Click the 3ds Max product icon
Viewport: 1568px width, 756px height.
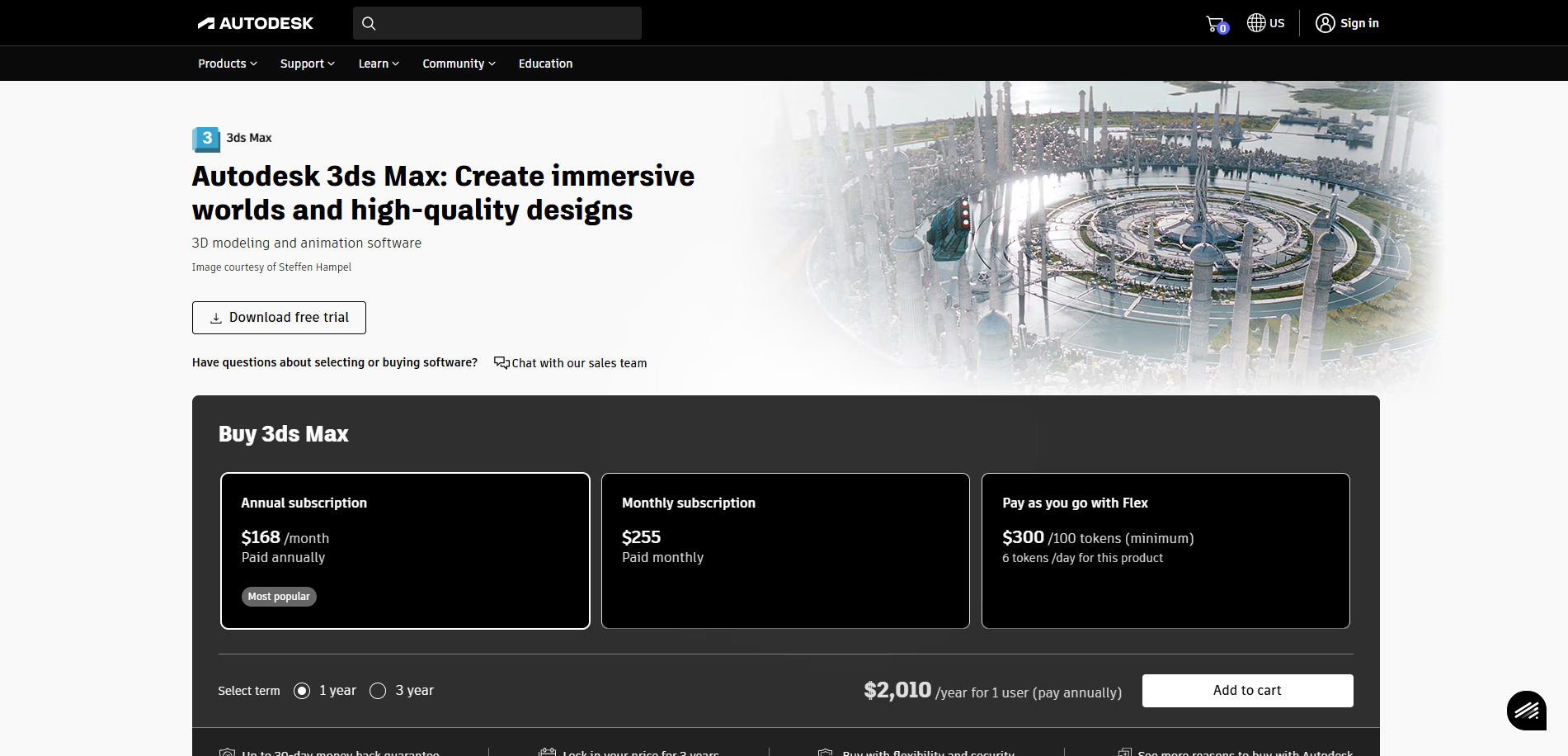(206, 139)
